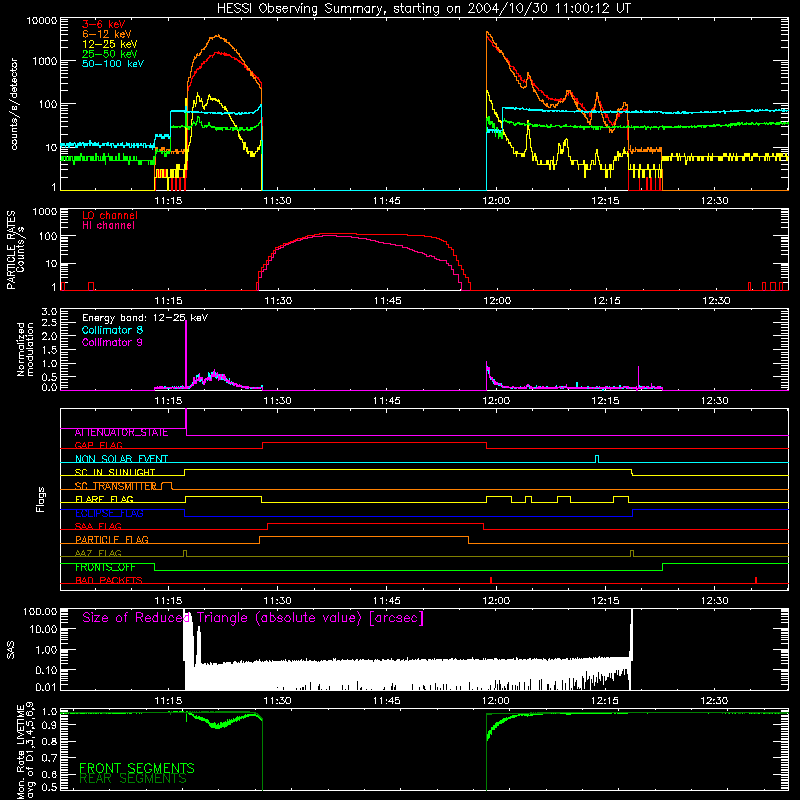Select the 'Collimator 9' legend label
The width and height of the screenshot is (800, 800).
pos(112,342)
